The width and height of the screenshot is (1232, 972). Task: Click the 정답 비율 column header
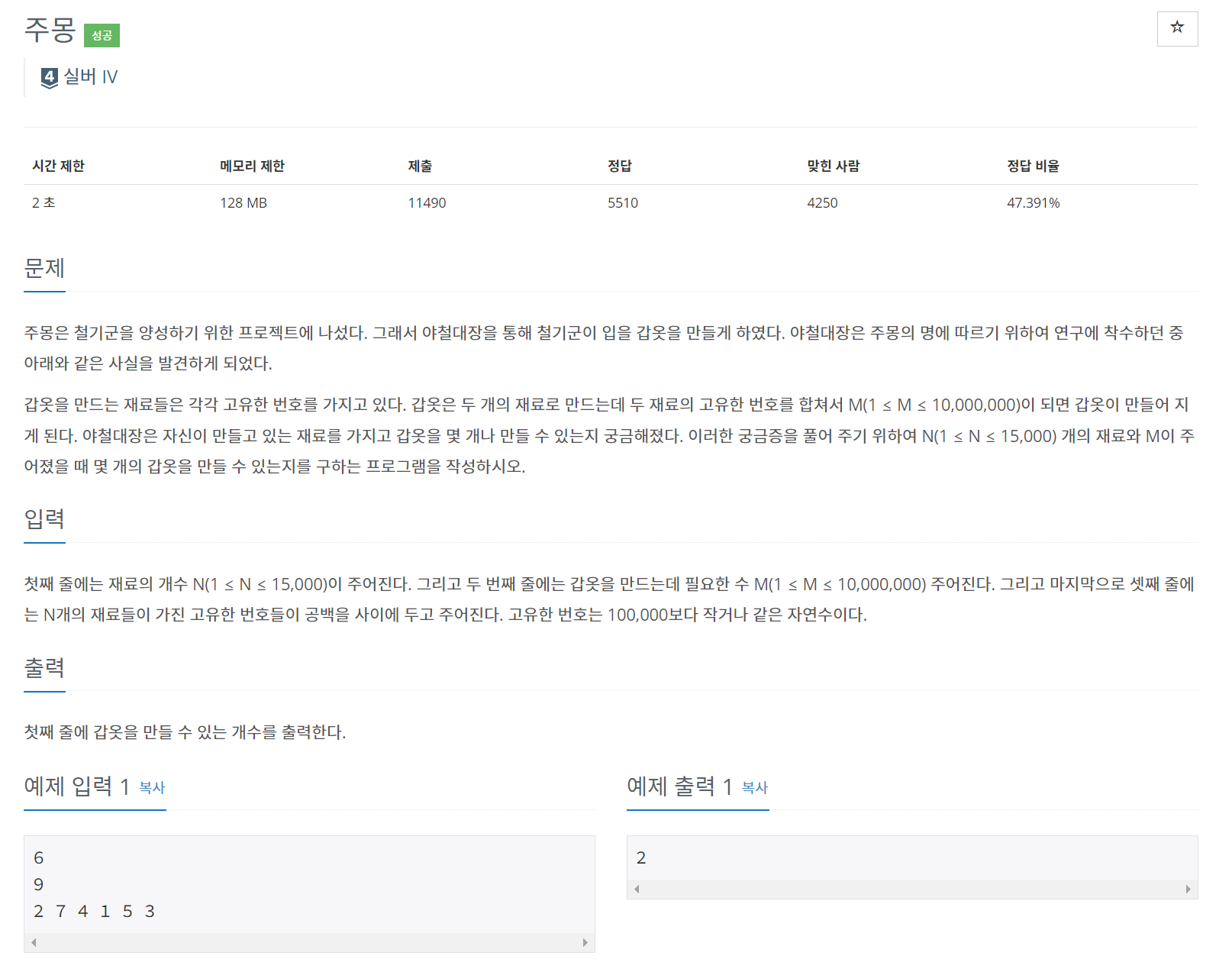(1032, 166)
